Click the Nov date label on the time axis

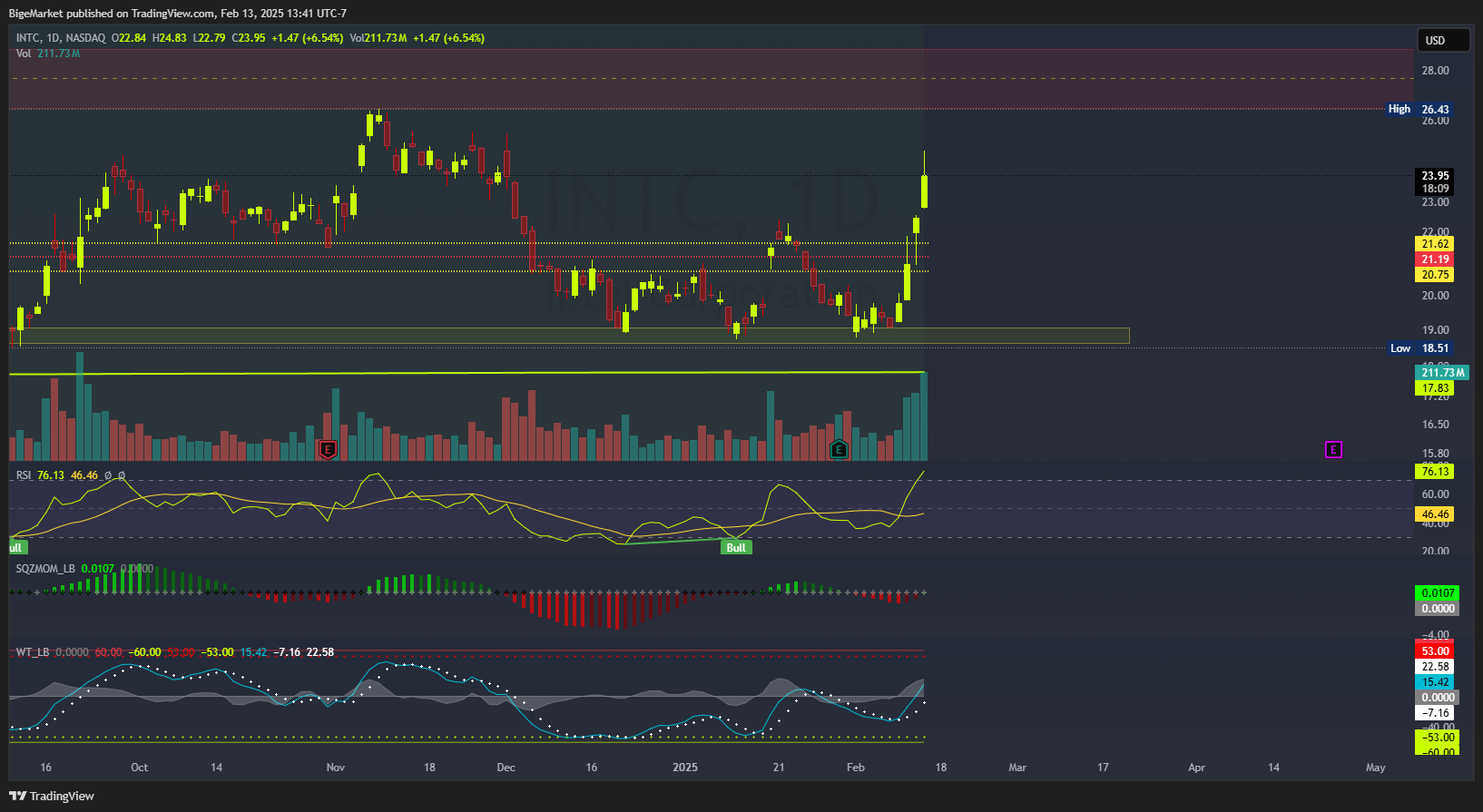click(336, 768)
